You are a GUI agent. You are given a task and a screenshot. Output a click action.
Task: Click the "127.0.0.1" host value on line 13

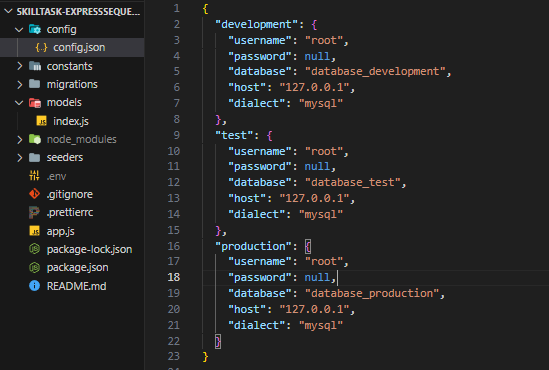[x=314, y=198]
